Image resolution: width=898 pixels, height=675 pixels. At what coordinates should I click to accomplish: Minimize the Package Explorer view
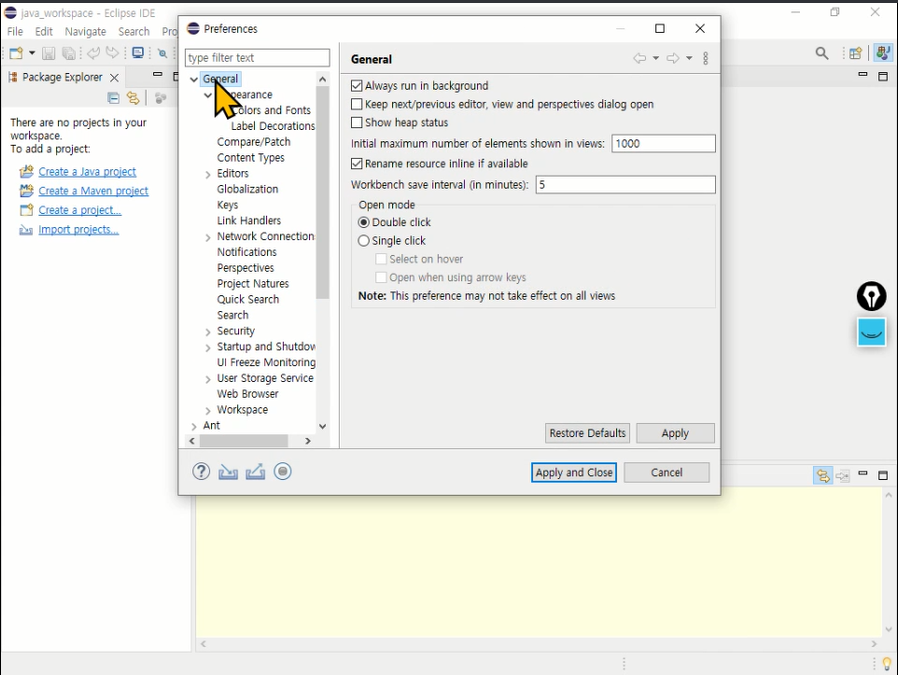point(157,74)
